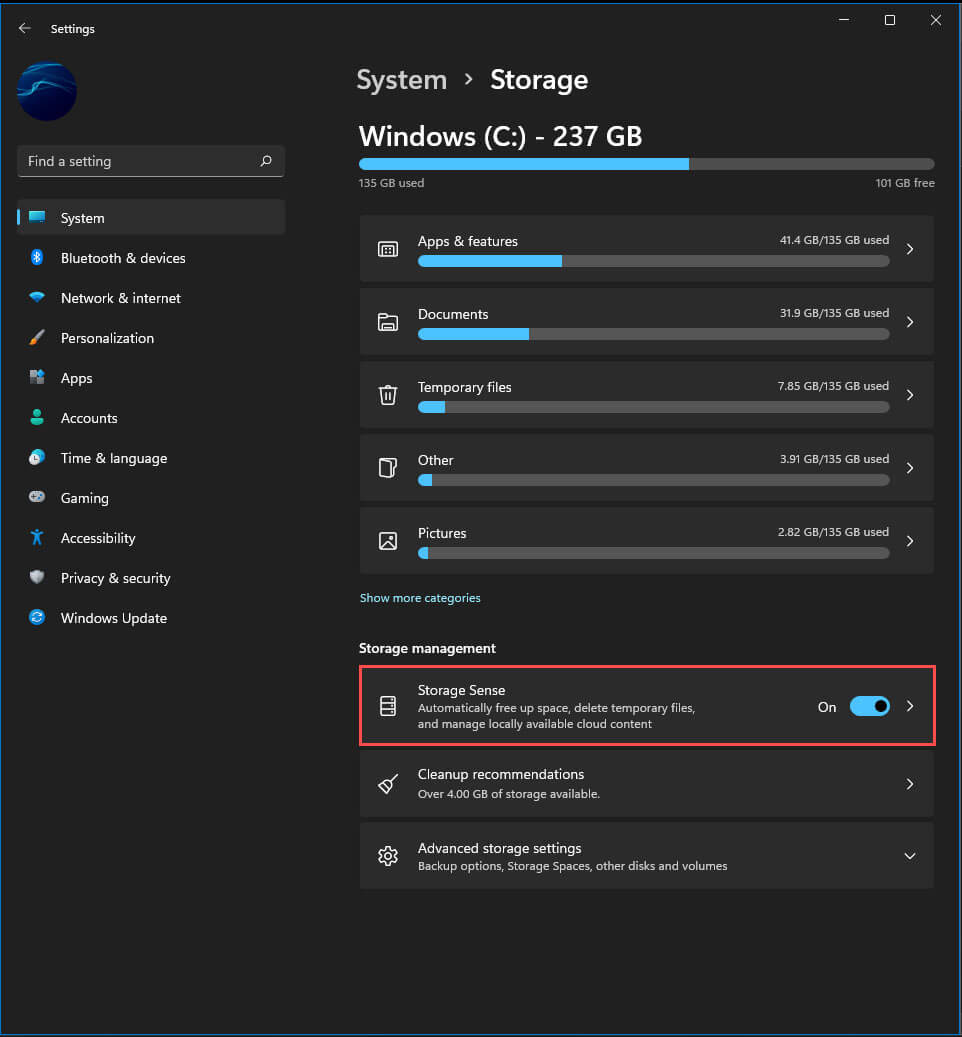Click the Cleanup recommendations broom icon

click(x=387, y=784)
